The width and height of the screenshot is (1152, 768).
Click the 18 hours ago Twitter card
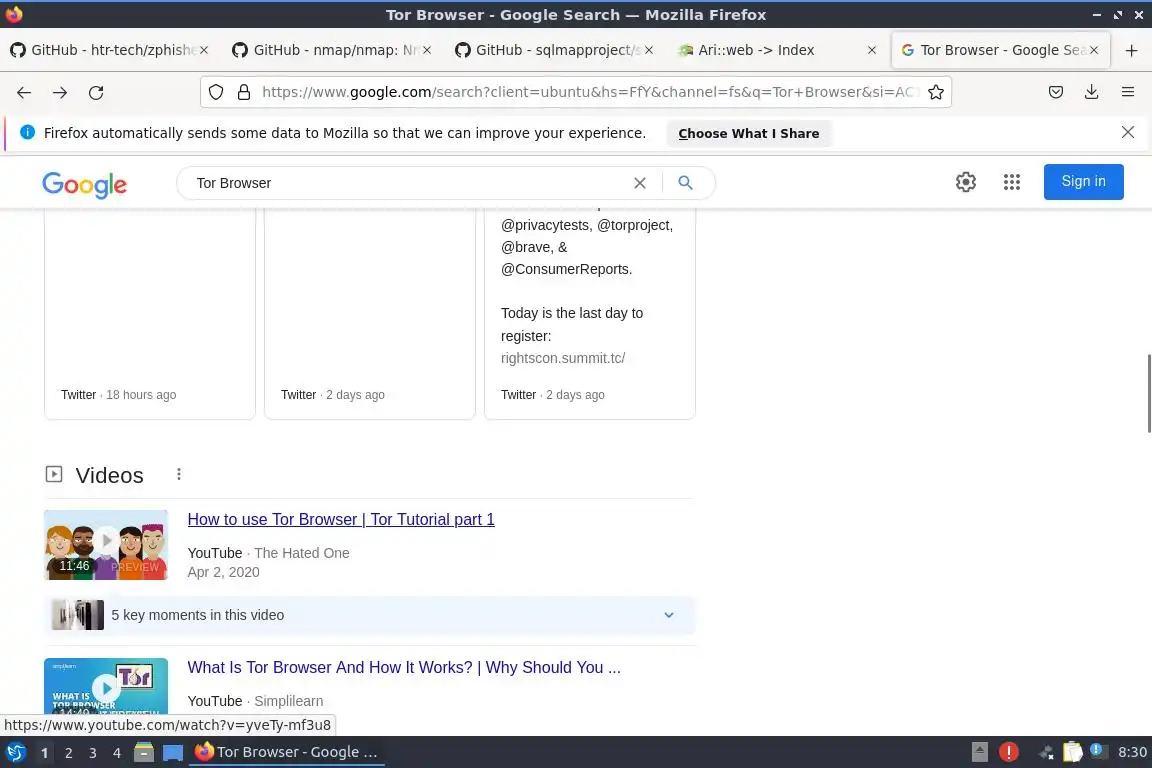[x=150, y=315]
